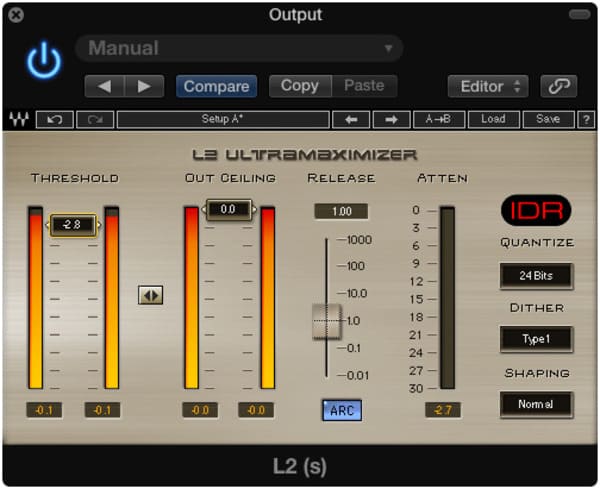Enable the Compare button
Viewport: 600px width, 489px height.
tap(216, 86)
